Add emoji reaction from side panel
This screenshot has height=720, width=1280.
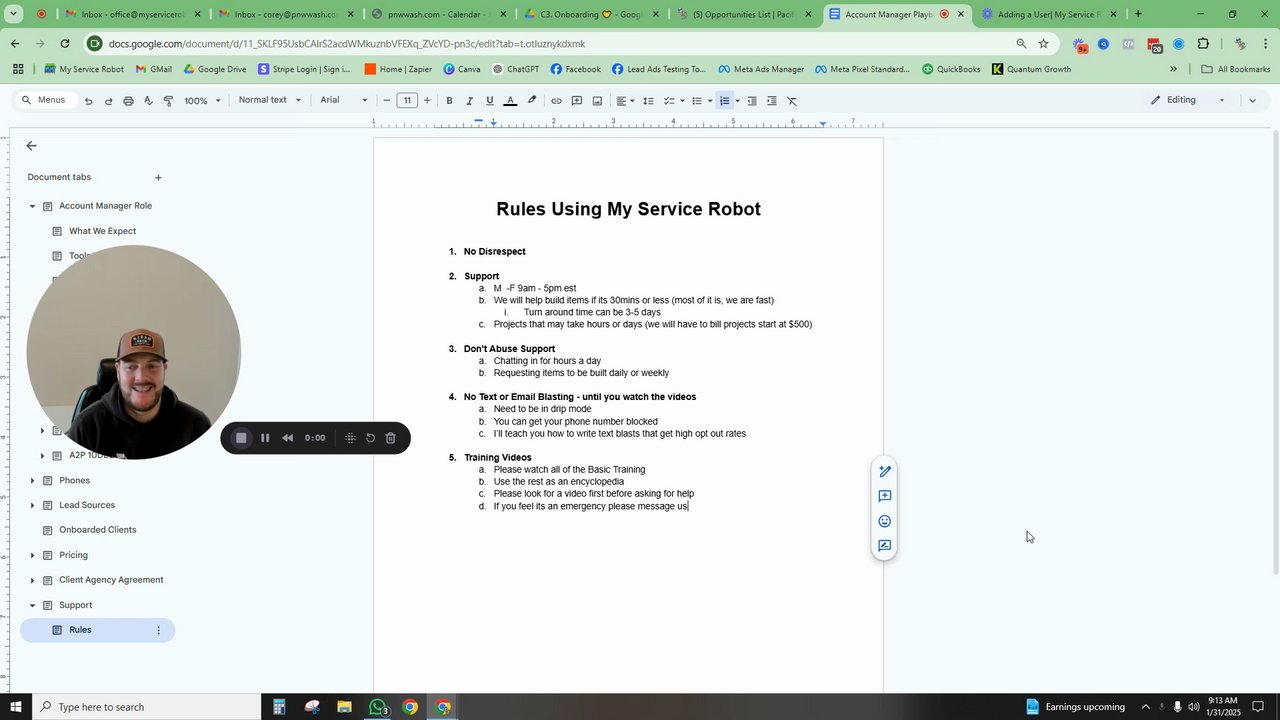(884, 521)
